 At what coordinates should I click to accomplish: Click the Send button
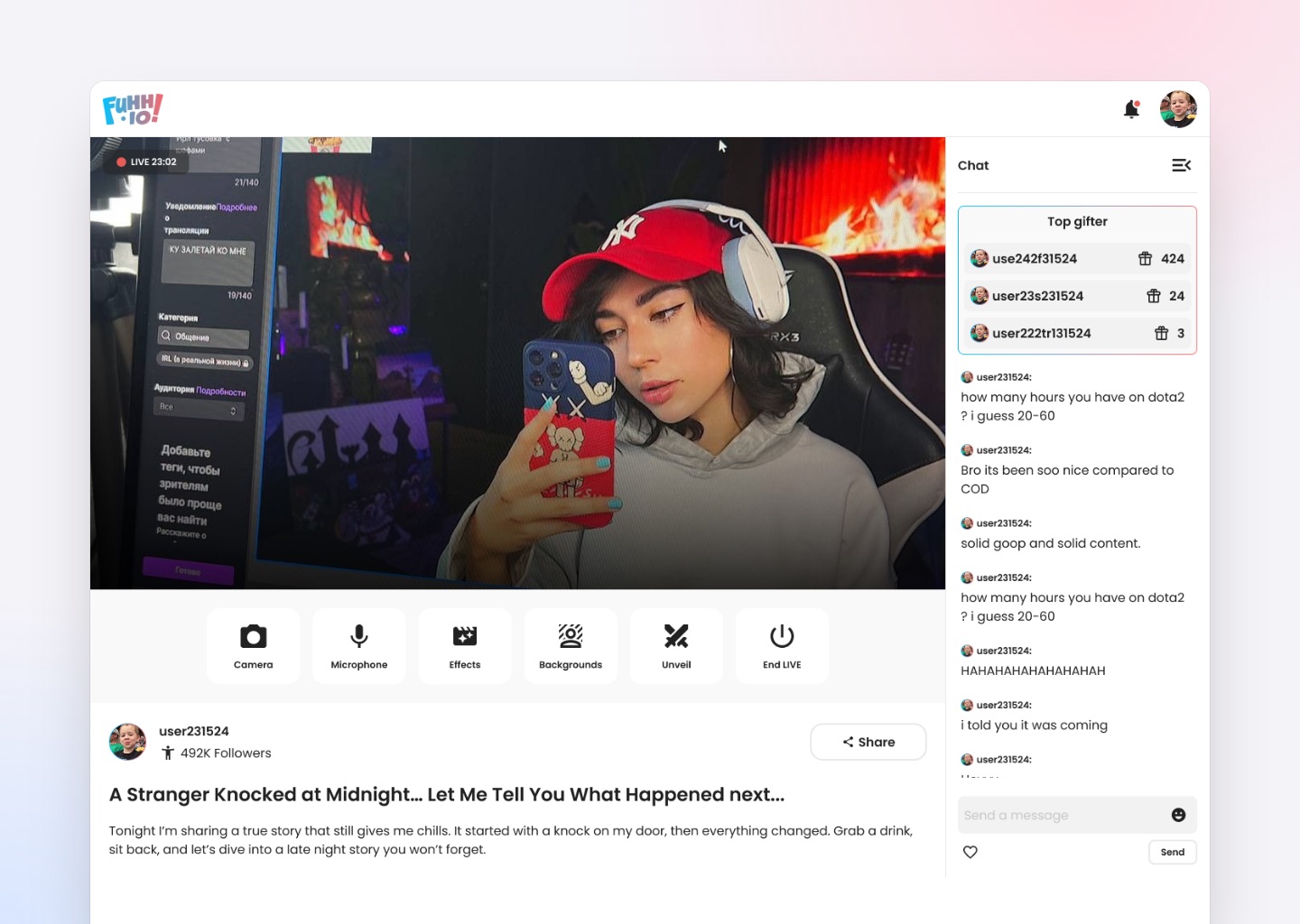point(1173,852)
